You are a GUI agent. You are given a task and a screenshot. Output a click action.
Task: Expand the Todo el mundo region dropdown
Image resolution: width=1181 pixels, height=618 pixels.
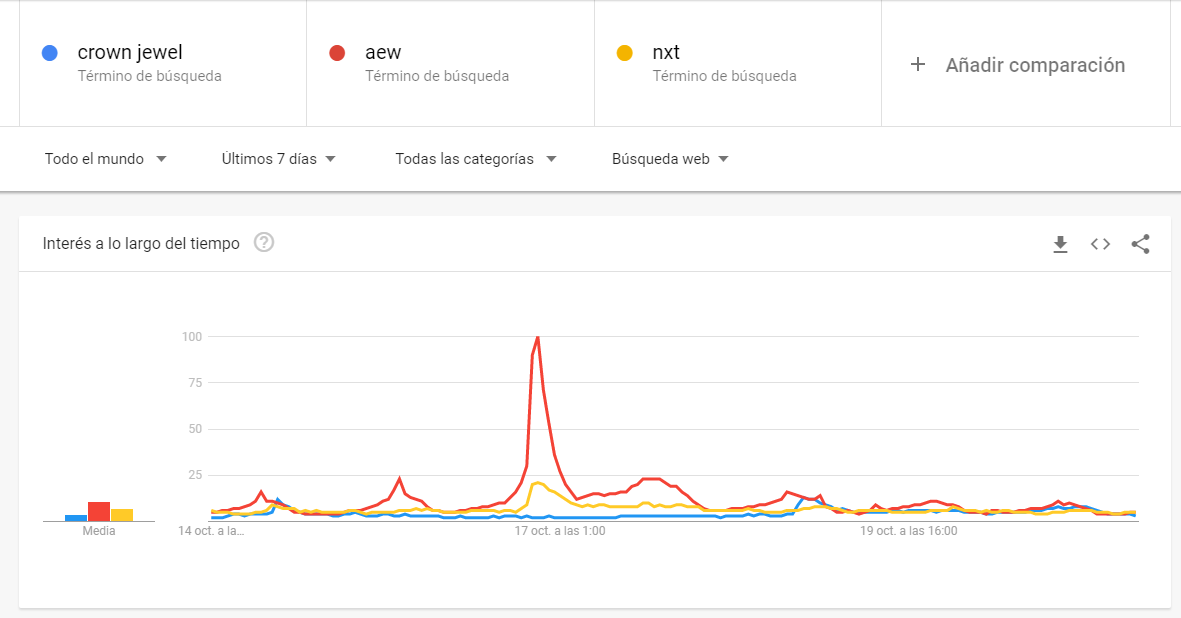105,159
